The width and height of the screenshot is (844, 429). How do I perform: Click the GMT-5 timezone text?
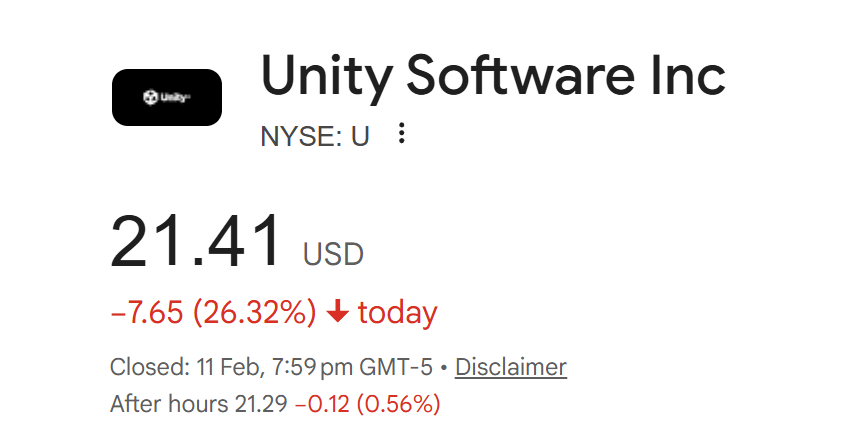click(398, 367)
